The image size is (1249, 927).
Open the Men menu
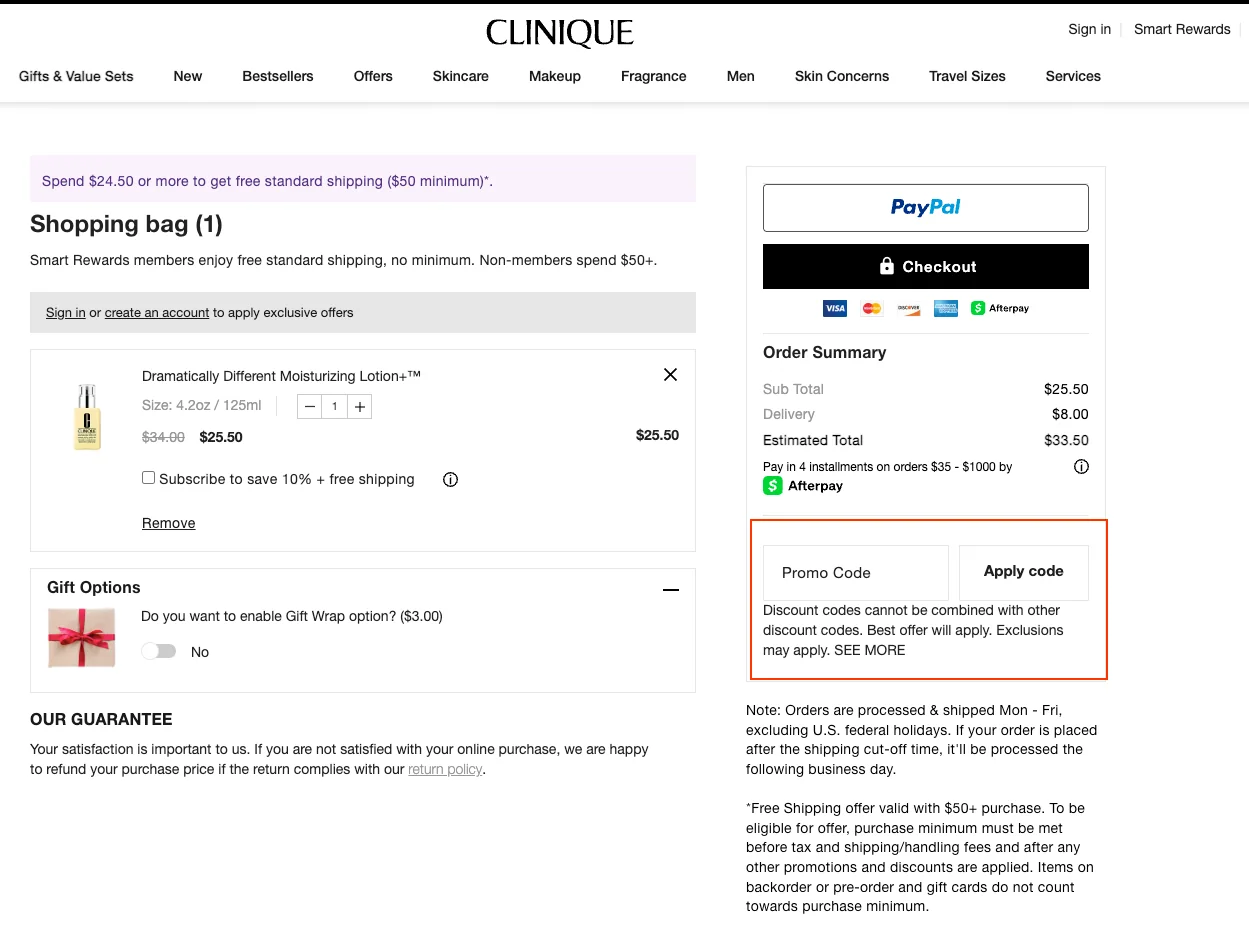point(741,76)
